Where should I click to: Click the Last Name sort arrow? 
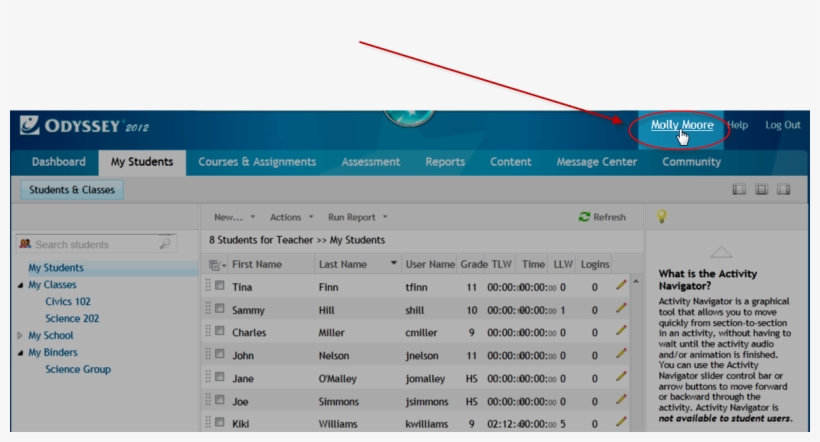coord(393,264)
